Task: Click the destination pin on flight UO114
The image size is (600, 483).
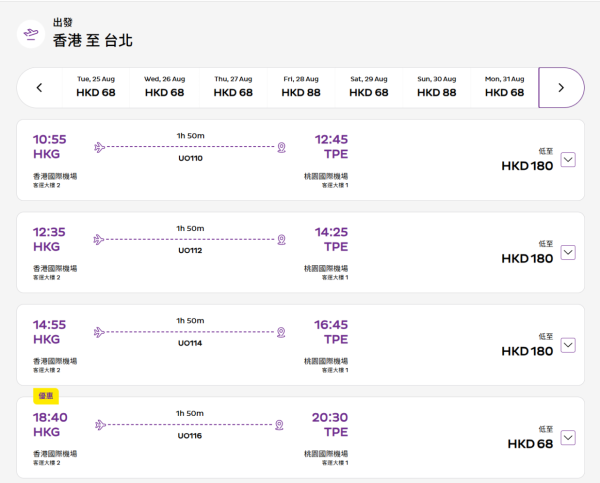Action: coord(282,332)
